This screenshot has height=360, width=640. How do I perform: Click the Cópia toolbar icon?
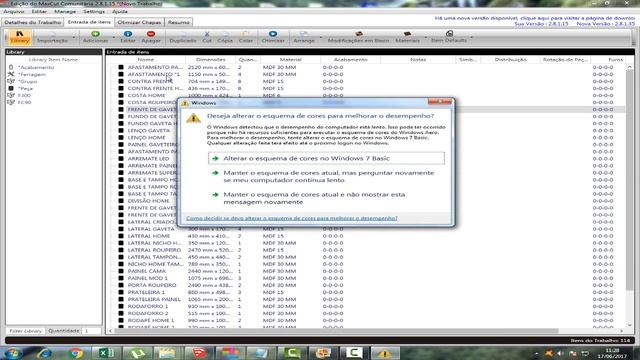coord(225,37)
